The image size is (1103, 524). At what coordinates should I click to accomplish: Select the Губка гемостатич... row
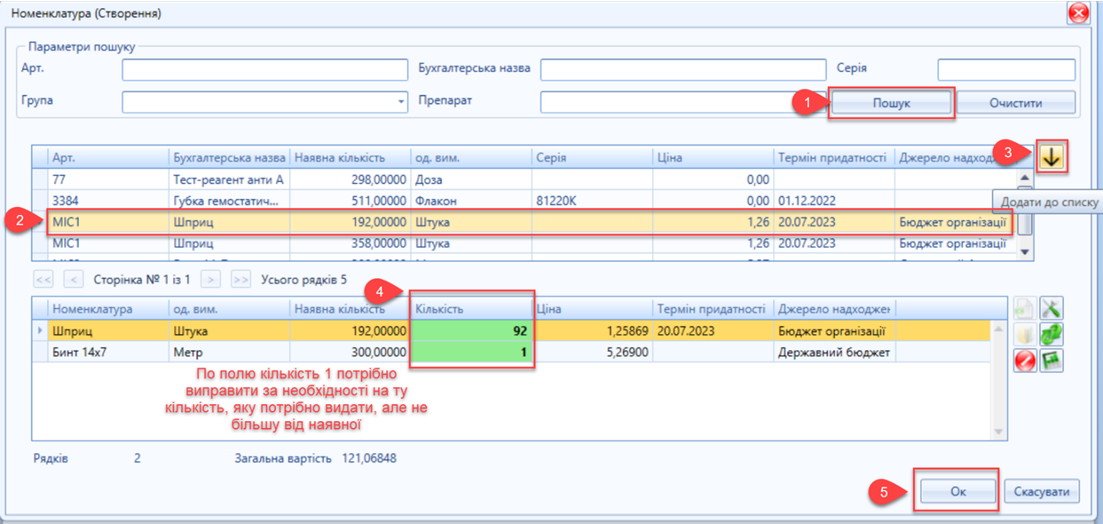526,201
